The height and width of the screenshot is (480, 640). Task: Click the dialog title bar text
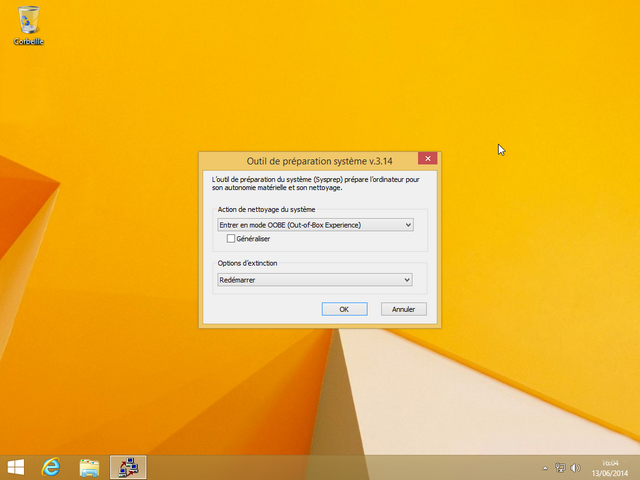pos(320,161)
